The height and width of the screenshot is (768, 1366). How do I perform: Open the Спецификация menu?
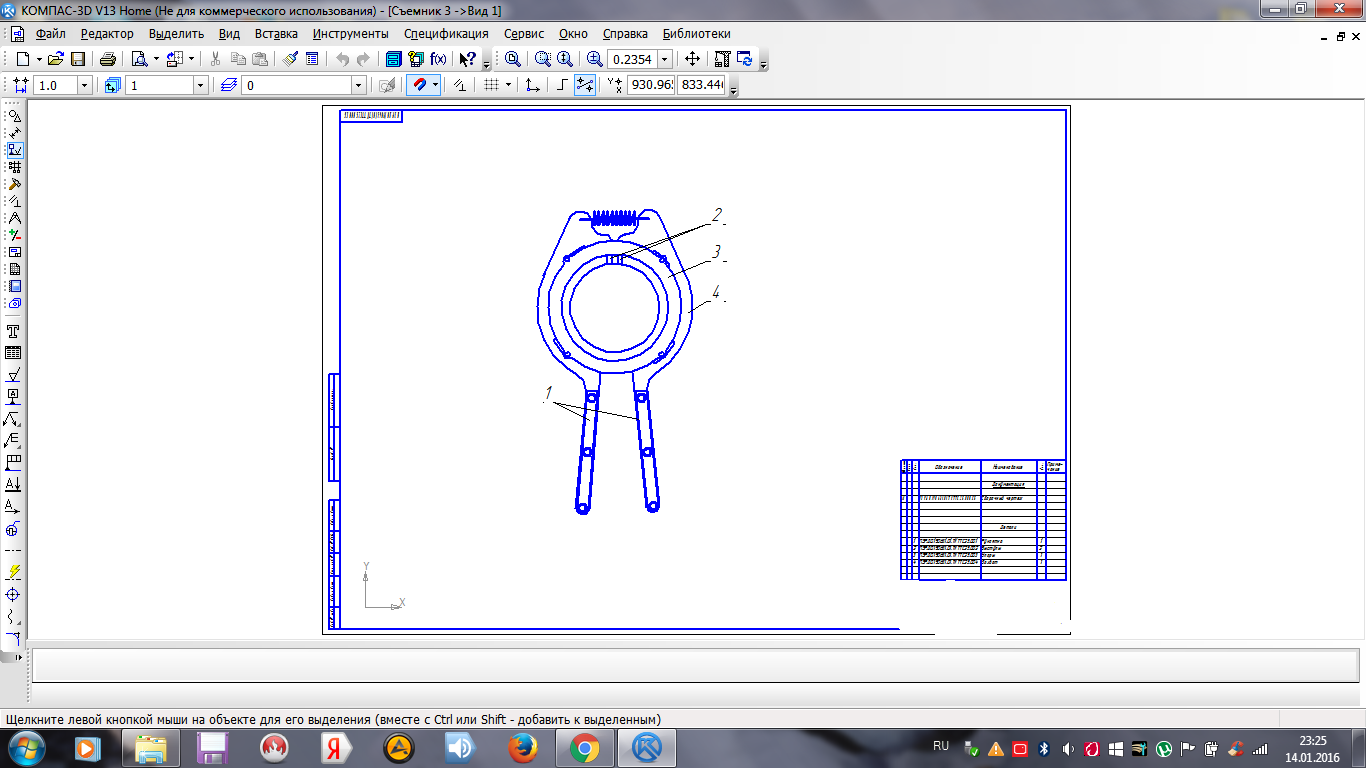pyautogui.click(x=446, y=34)
